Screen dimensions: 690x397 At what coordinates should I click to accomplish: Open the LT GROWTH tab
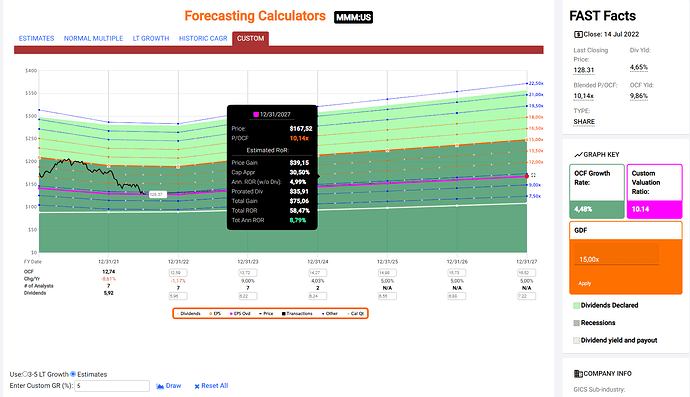click(151, 38)
